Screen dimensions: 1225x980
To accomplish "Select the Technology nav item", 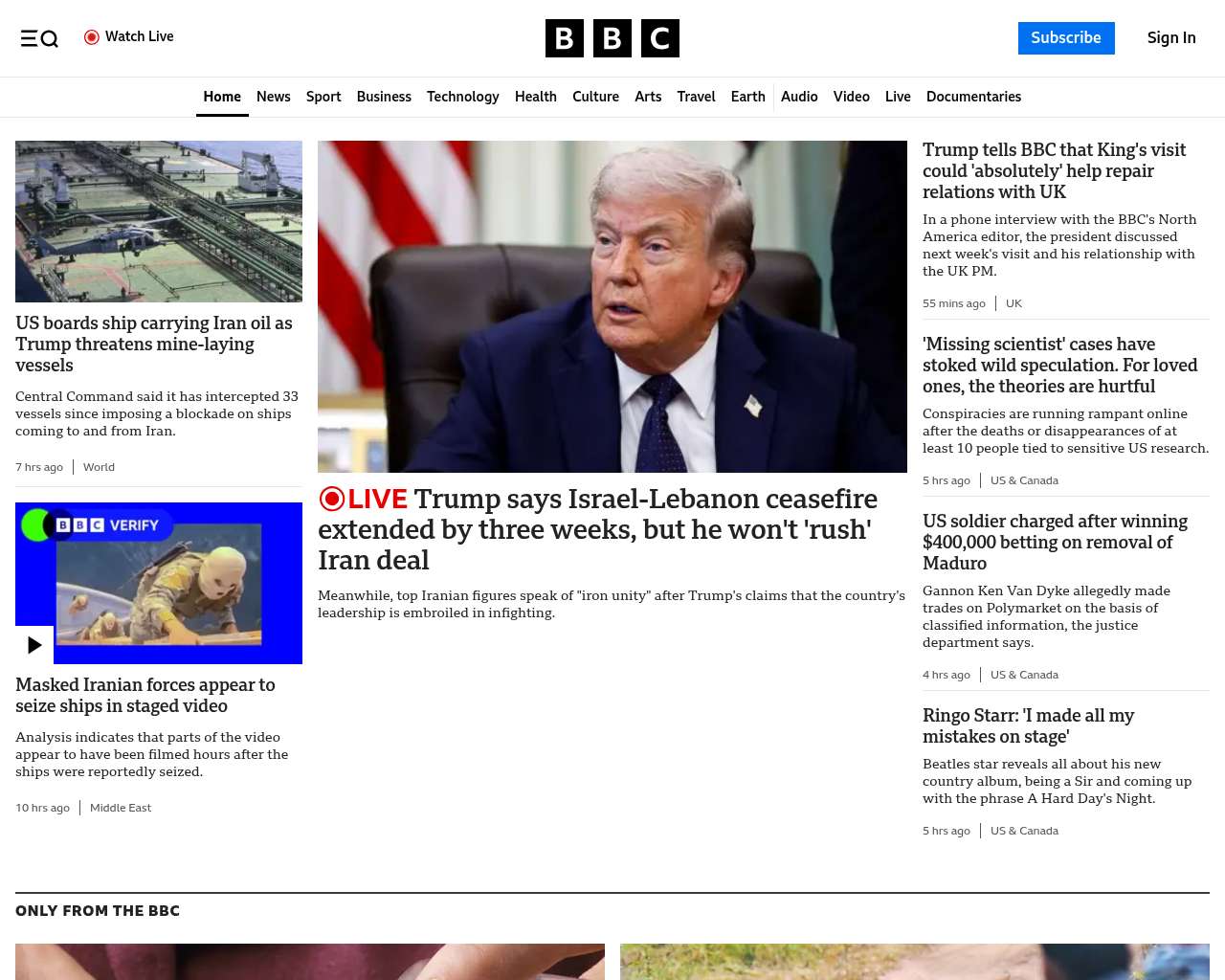I will click(x=462, y=97).
